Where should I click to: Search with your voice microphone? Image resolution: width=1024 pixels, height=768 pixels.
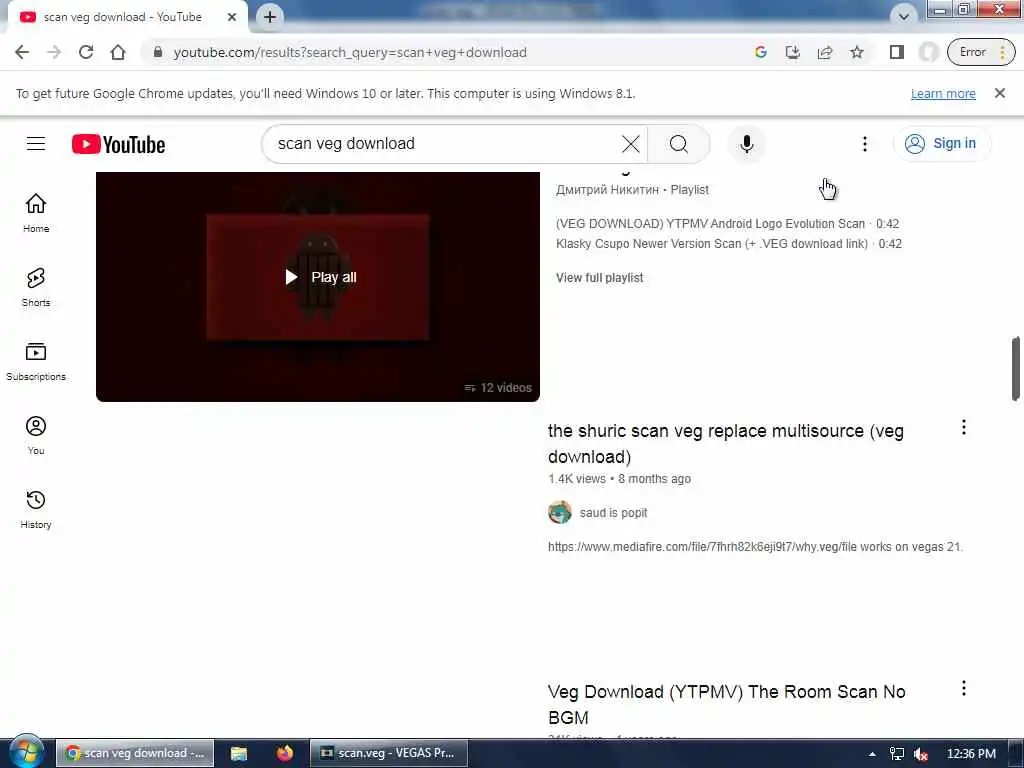pyautogui.click(x=746, y=144)
